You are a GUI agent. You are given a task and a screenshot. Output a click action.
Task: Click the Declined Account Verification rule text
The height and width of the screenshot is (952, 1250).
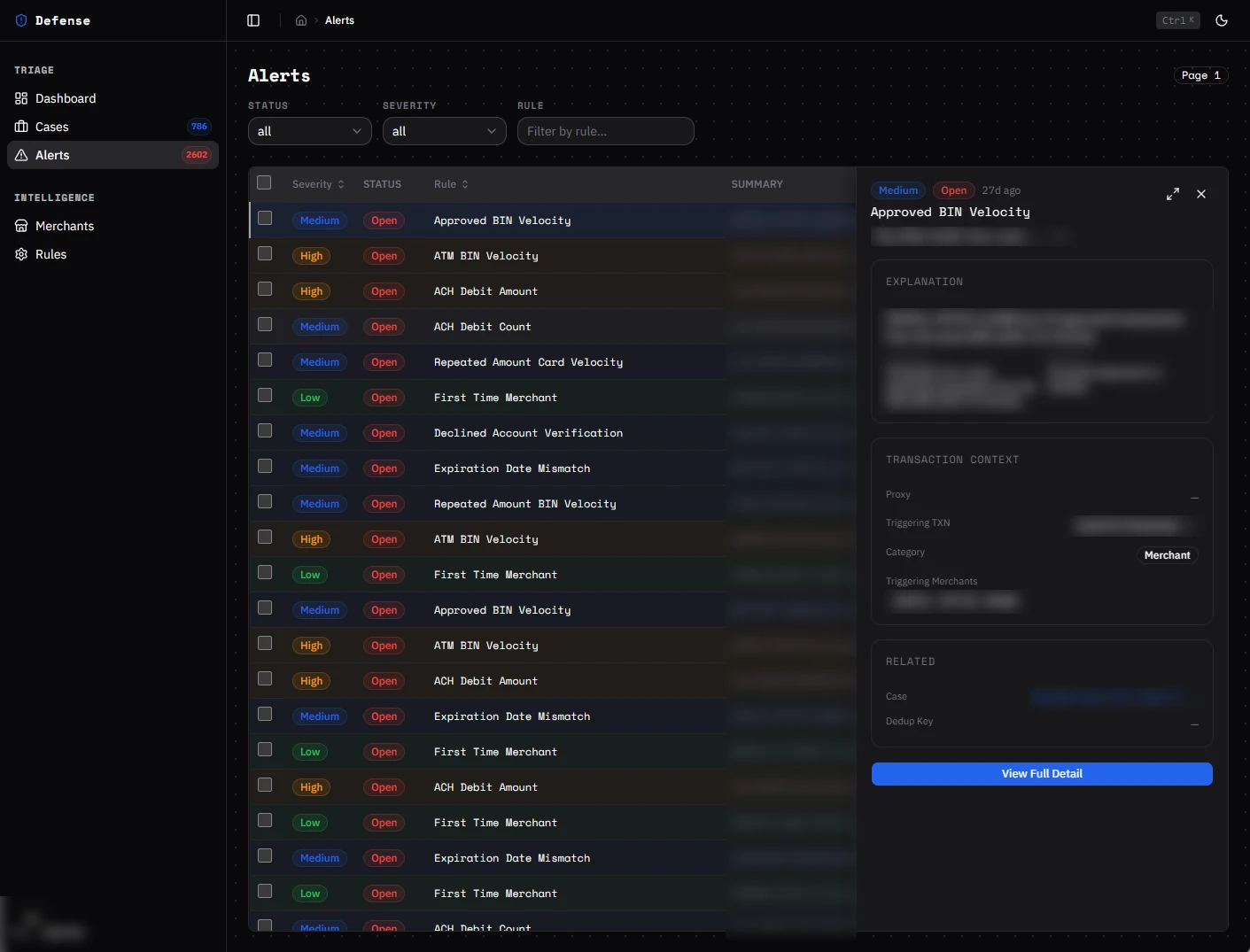tap(528, 433)
